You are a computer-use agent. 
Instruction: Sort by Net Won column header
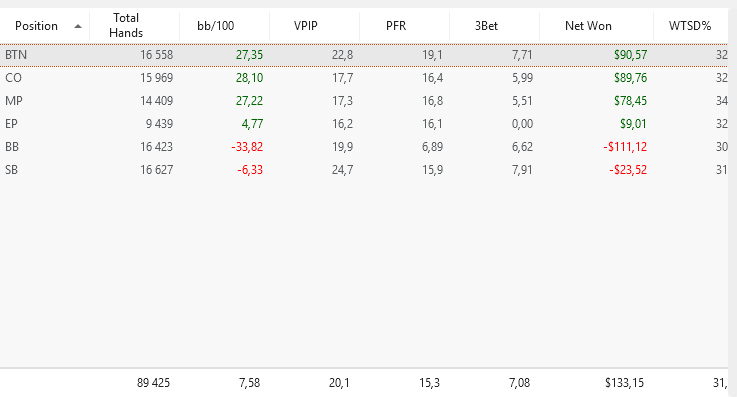pyautogui.click(x=596, y=26)
